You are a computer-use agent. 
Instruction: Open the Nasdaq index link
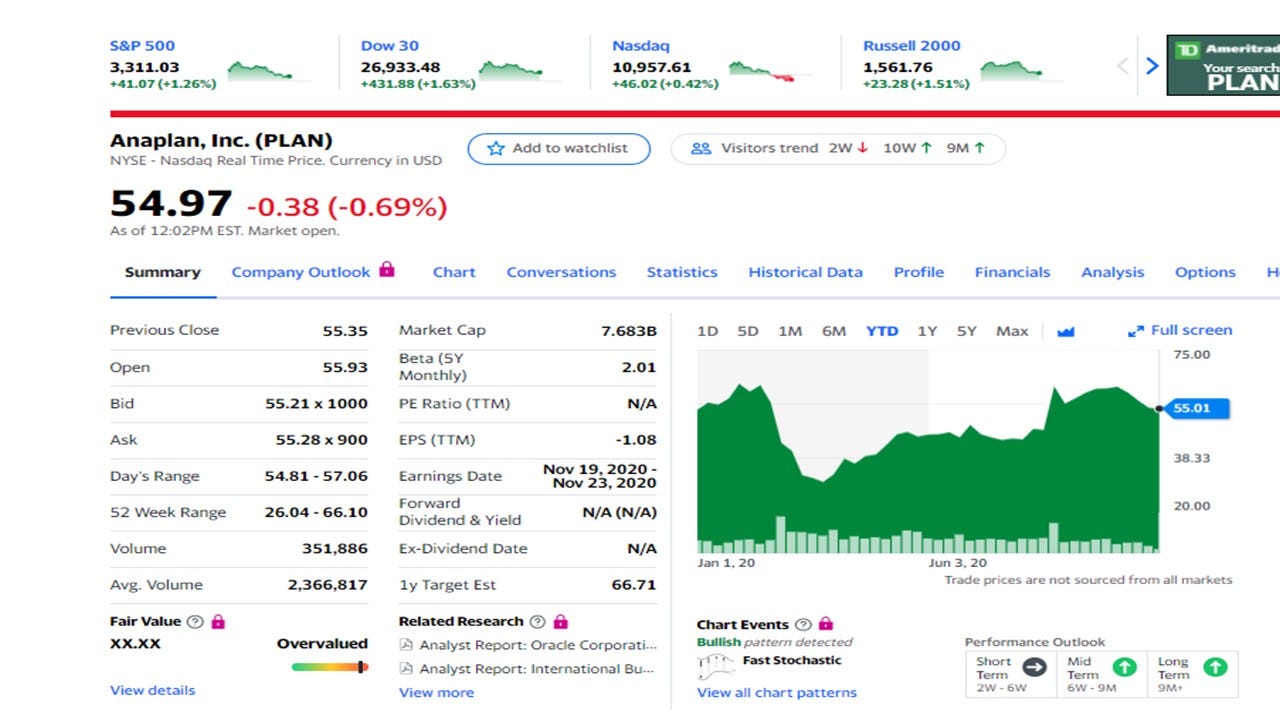tap(641, 45)
